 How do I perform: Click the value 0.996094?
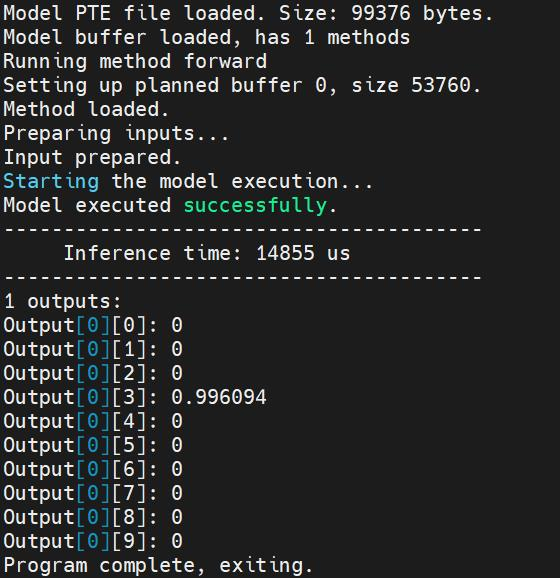[219, 397]
